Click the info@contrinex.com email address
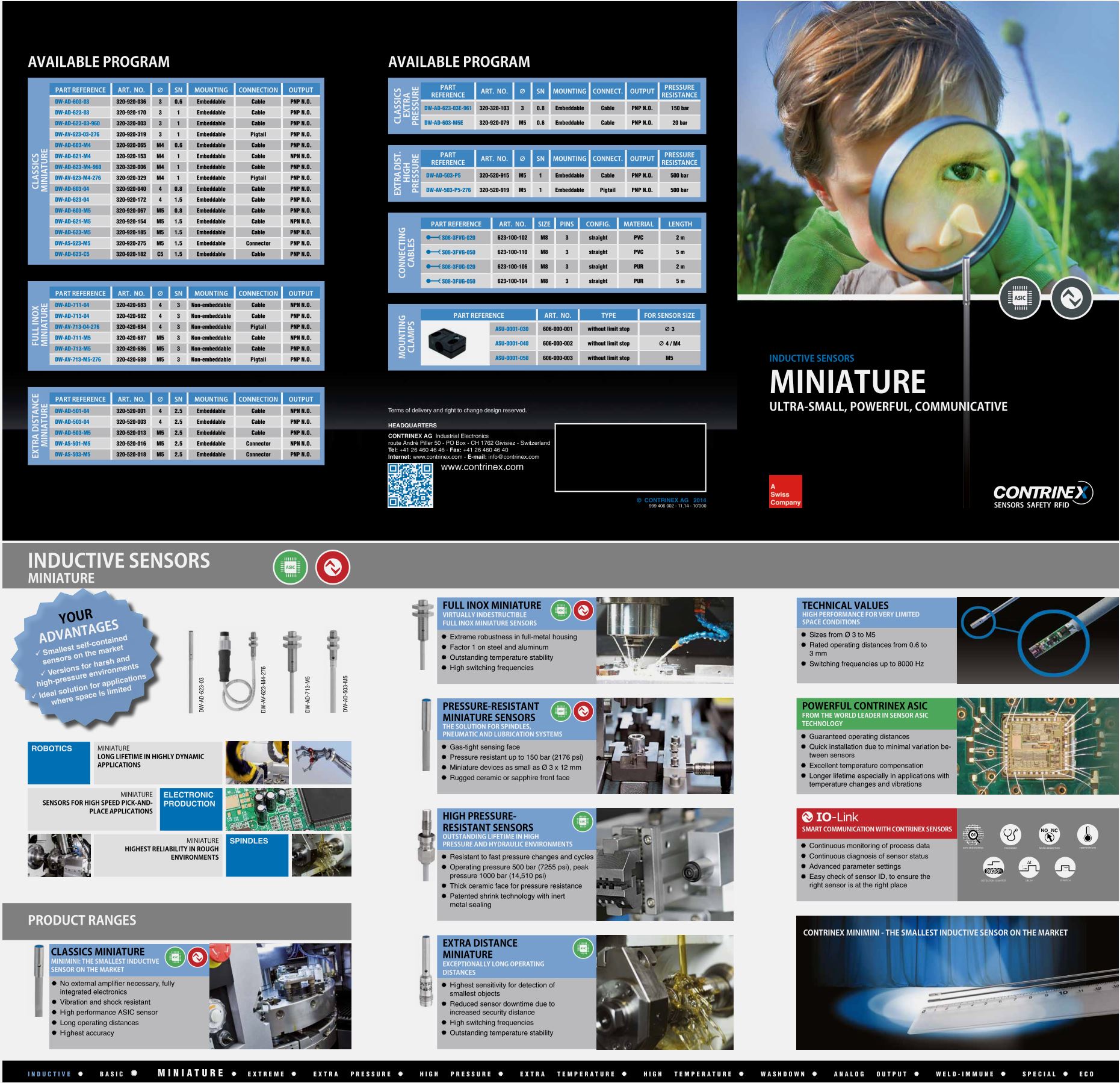 point(513,457)
